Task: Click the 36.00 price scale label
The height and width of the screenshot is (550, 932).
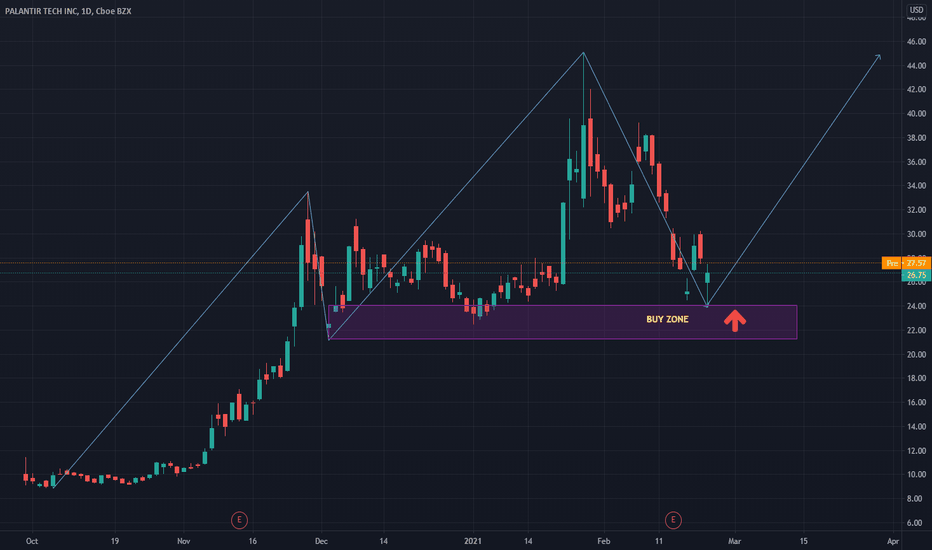Action: (916, 162)
